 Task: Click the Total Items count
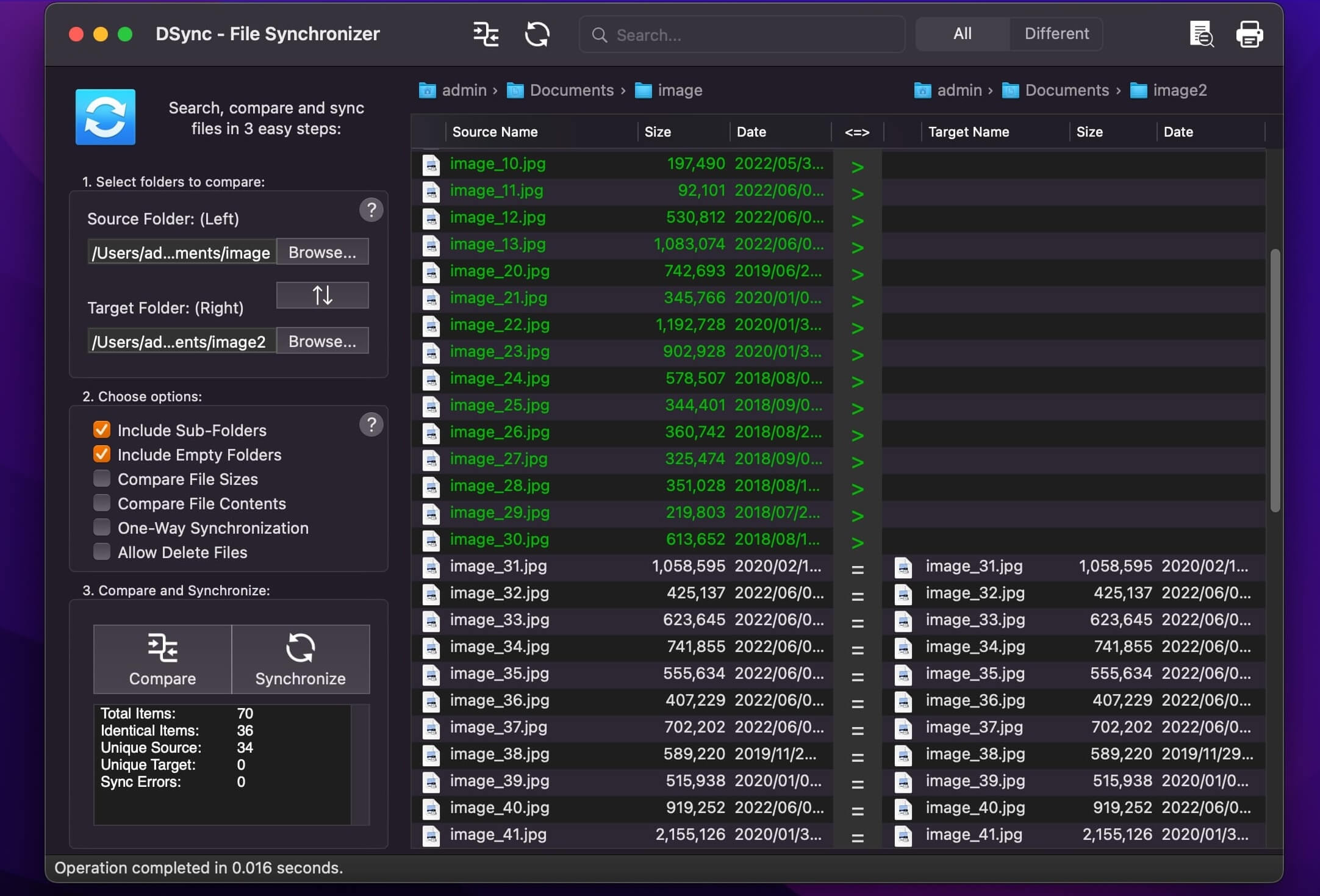point(245,714)
